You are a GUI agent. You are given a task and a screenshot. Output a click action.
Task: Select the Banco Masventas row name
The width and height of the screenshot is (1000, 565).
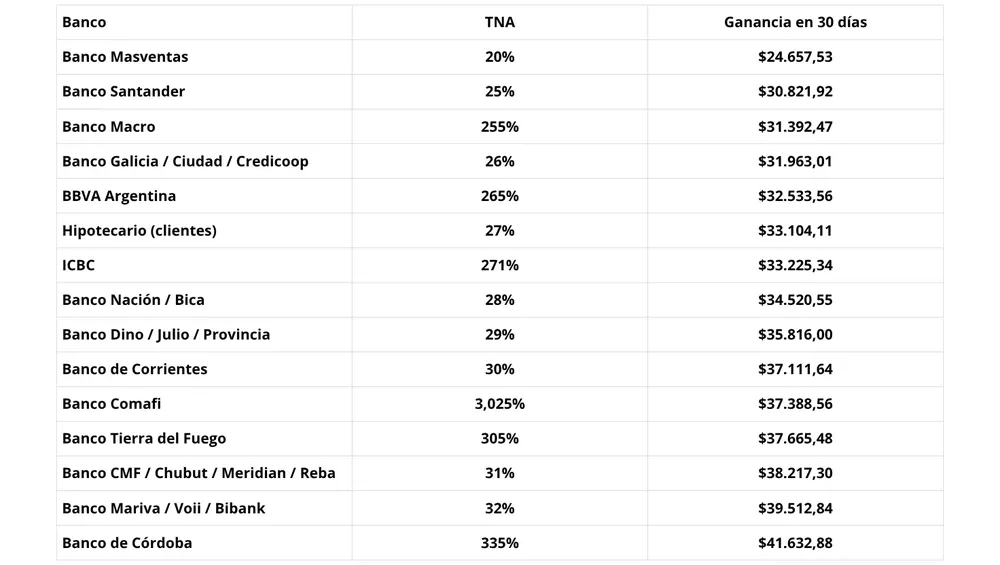point(125,57)
